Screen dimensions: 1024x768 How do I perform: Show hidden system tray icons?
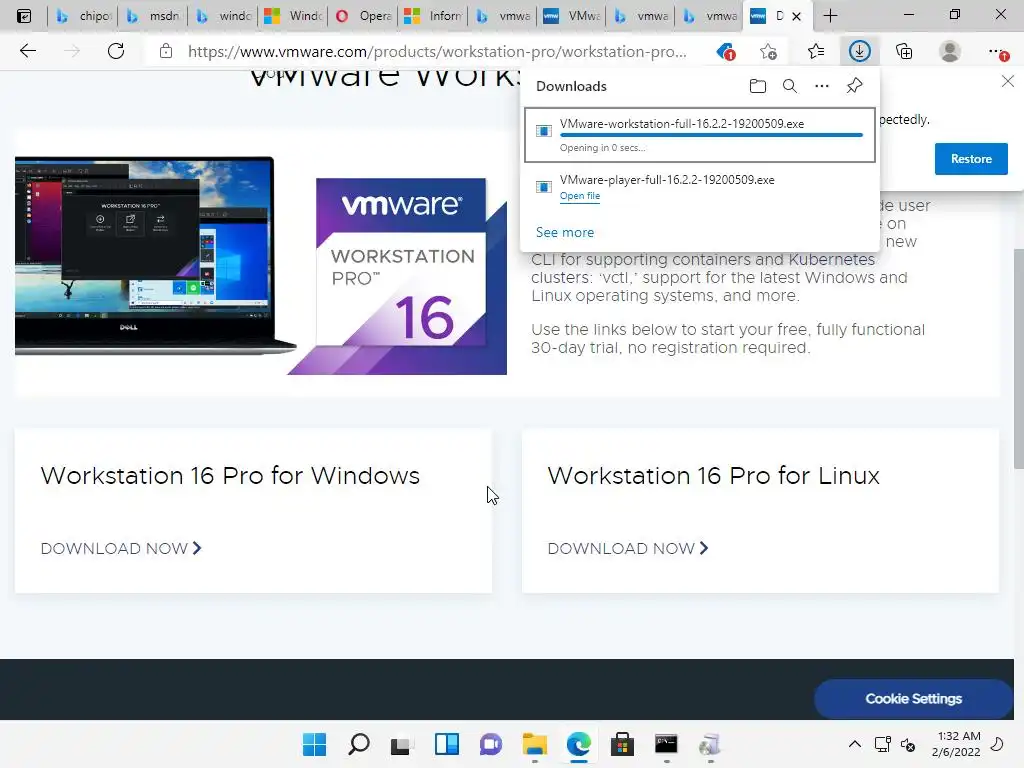coord(854,744)
